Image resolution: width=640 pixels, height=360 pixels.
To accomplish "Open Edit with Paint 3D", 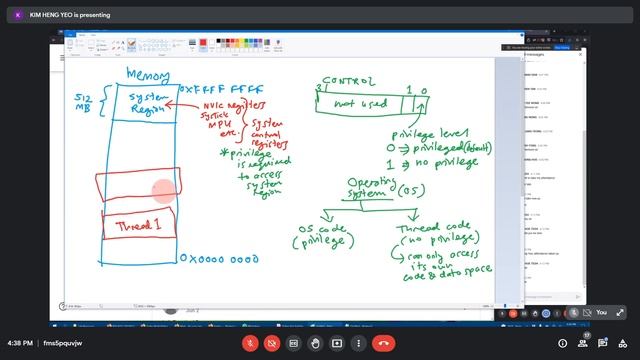I will pyautogui.click(x=278, y=45).
